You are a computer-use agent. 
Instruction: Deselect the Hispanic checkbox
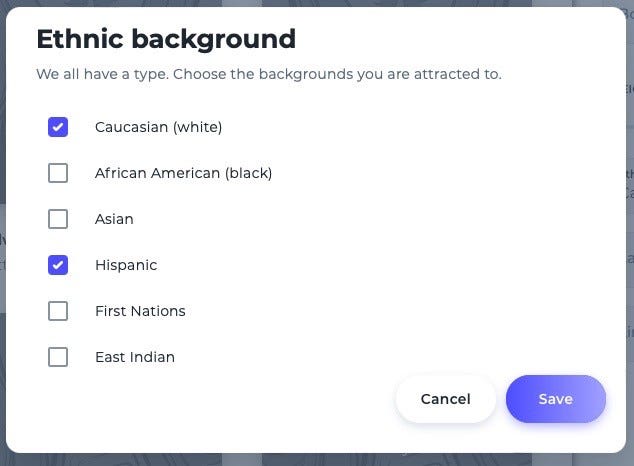coord(58,265)
